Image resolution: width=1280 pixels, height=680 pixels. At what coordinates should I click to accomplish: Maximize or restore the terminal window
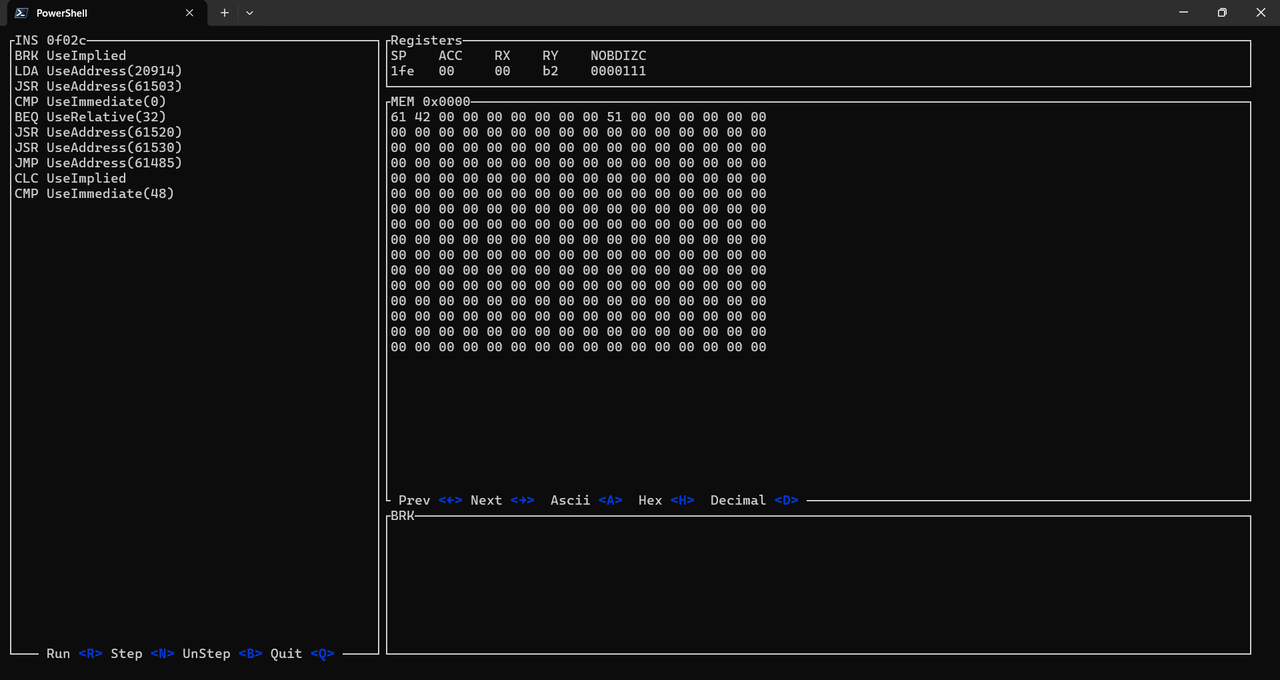(x=1222, y=13)
